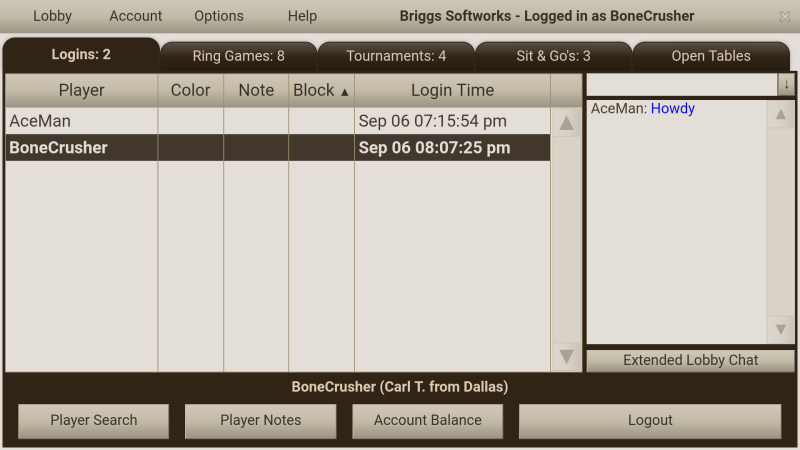Switch to Ring Games tab
Viewport: 800px width, 450px height.
(238, 56)
